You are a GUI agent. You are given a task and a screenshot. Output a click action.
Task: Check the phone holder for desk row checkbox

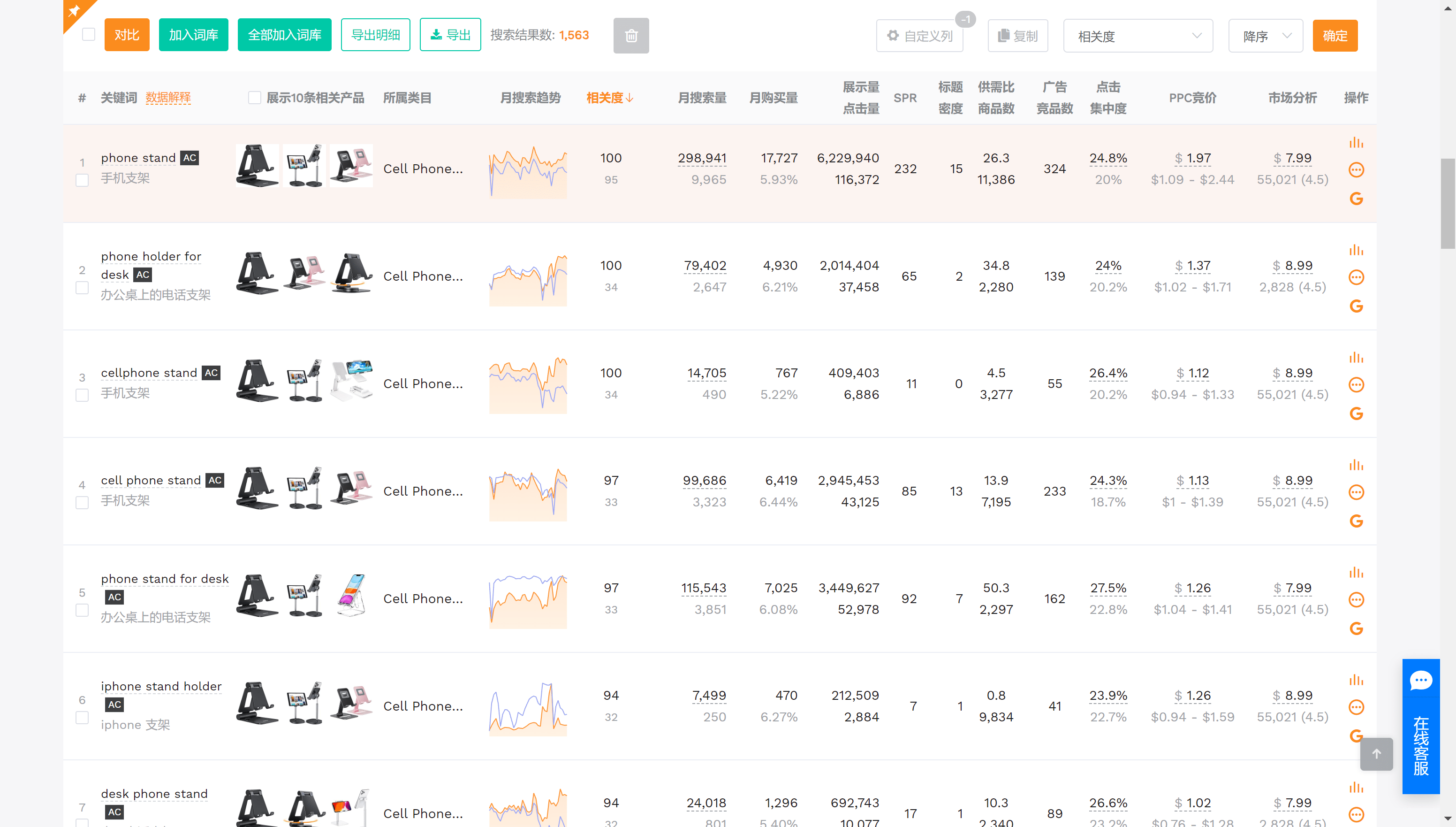click(x=82, y=288)
